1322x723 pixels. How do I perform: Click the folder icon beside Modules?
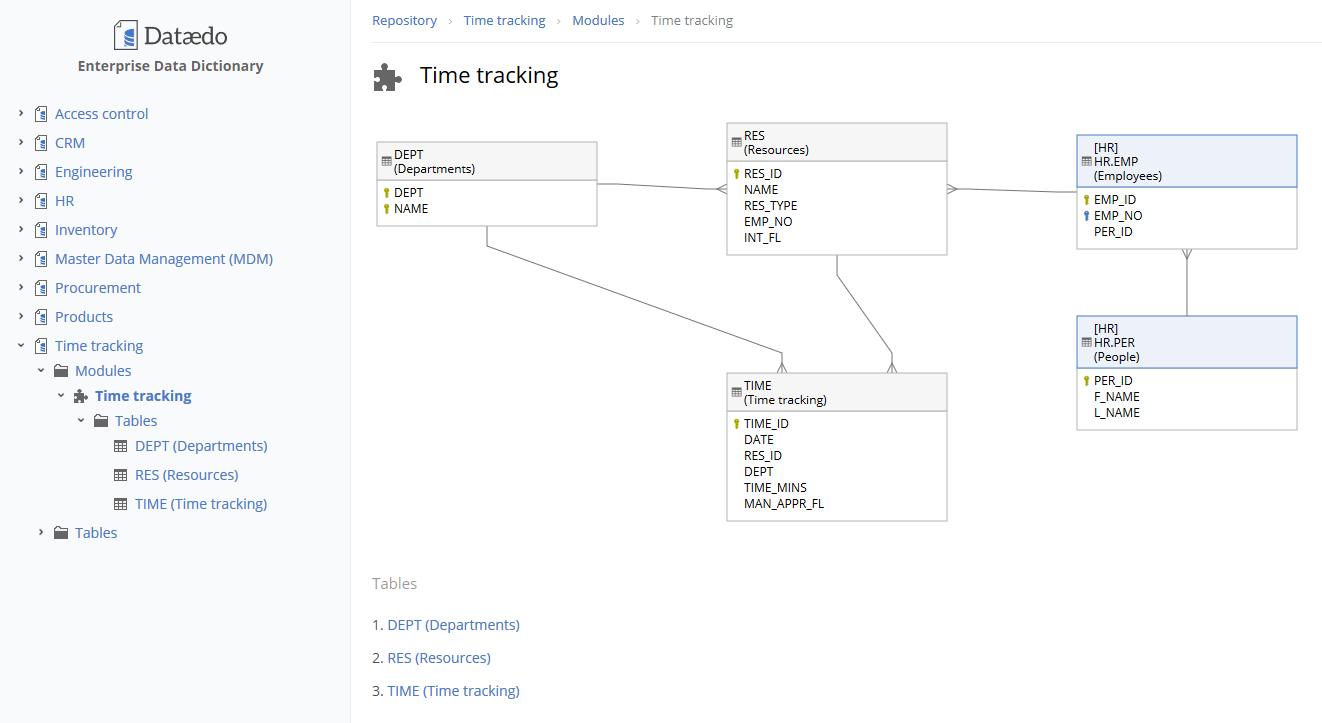[61, 371]
